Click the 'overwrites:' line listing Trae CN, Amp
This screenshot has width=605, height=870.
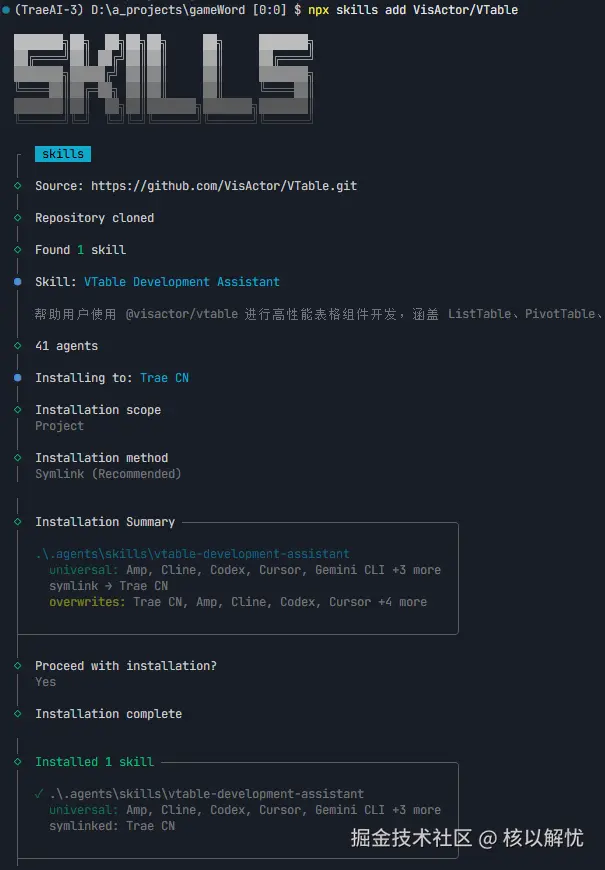[x=238, y=602]
